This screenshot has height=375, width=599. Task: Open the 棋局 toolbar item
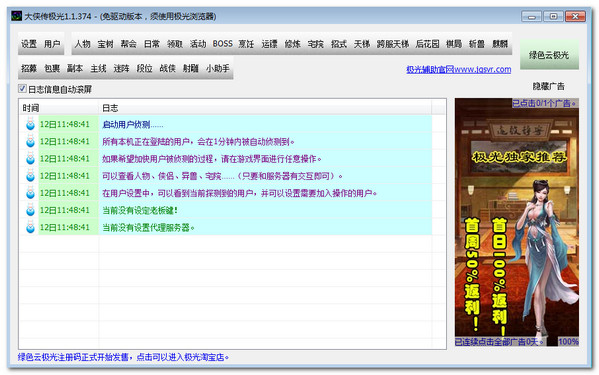pos(454,44)
